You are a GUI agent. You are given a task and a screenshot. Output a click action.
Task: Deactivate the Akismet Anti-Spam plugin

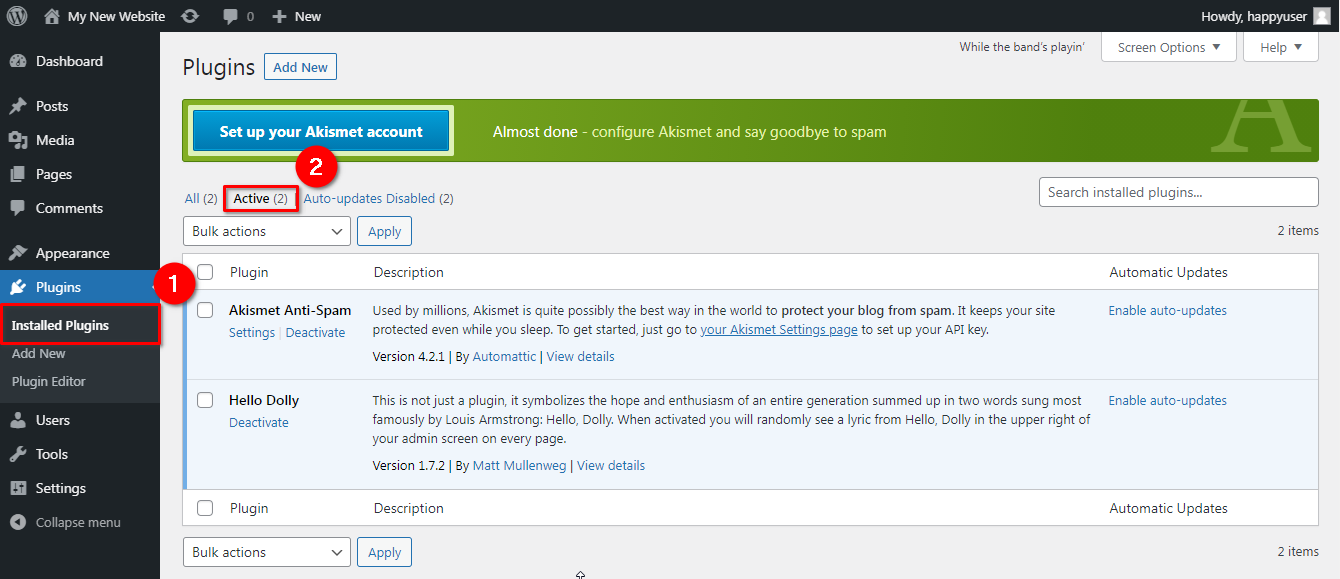pos(315,333)
